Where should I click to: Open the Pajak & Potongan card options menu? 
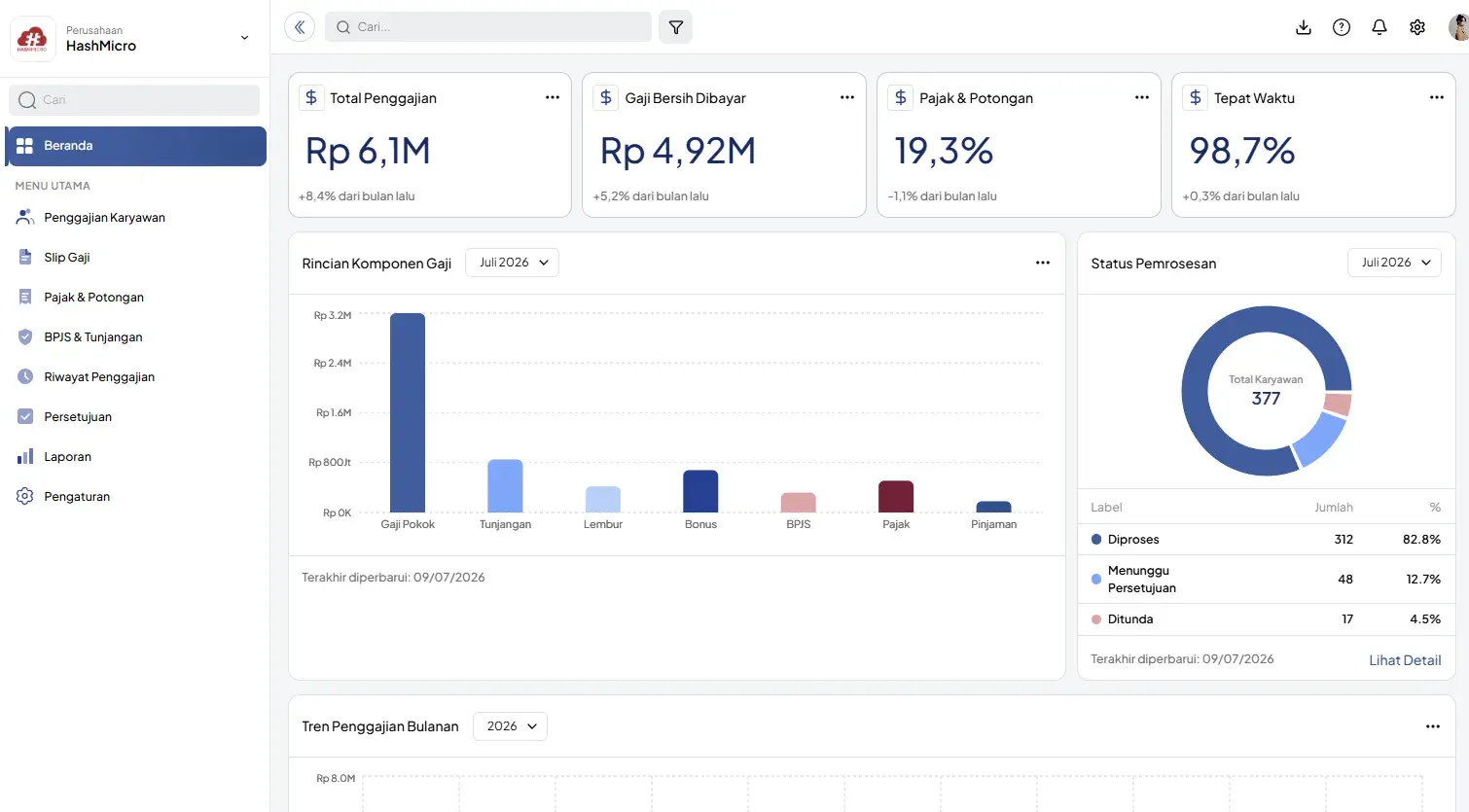coord(1142,97)
